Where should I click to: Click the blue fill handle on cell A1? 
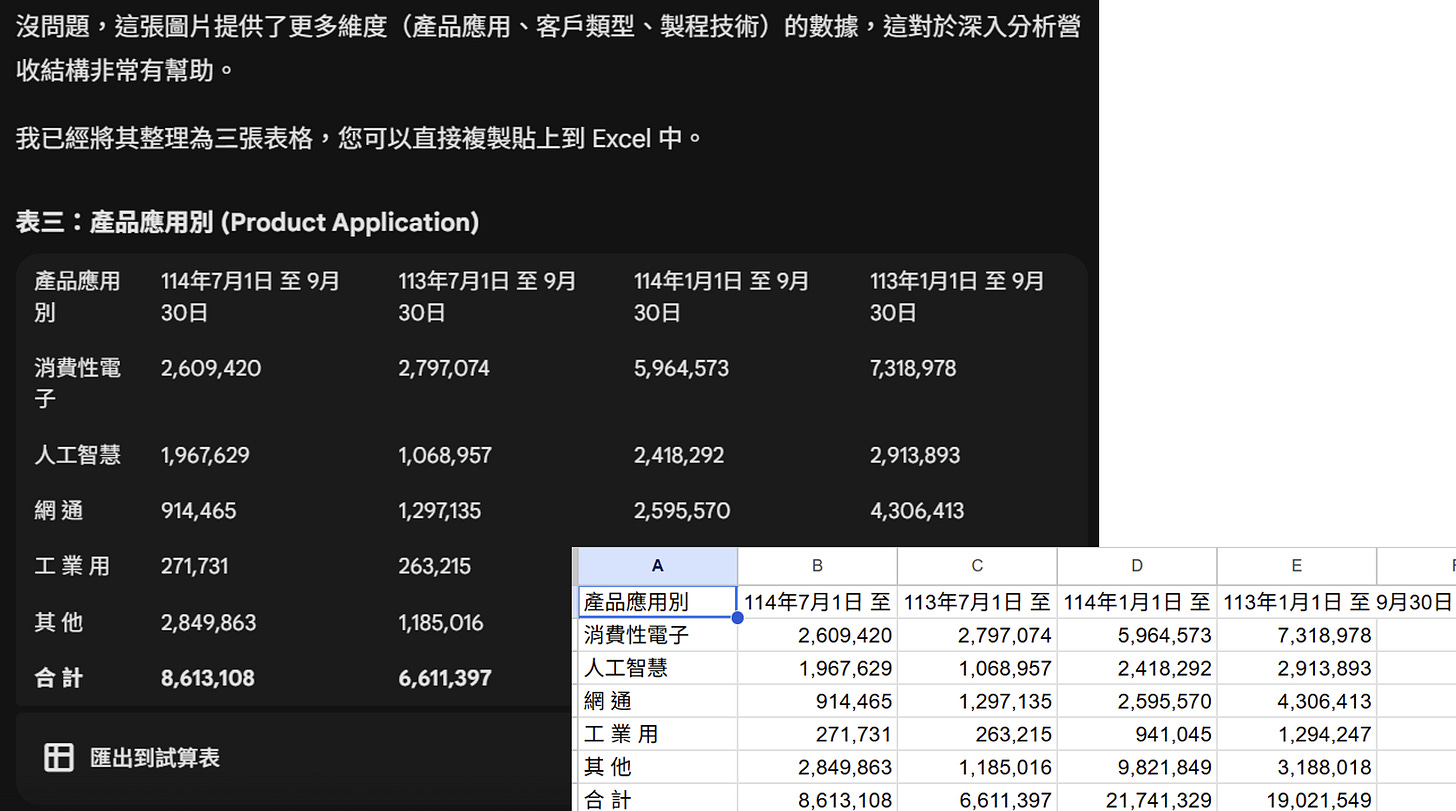pyautogui.click(x=738, y=618)
